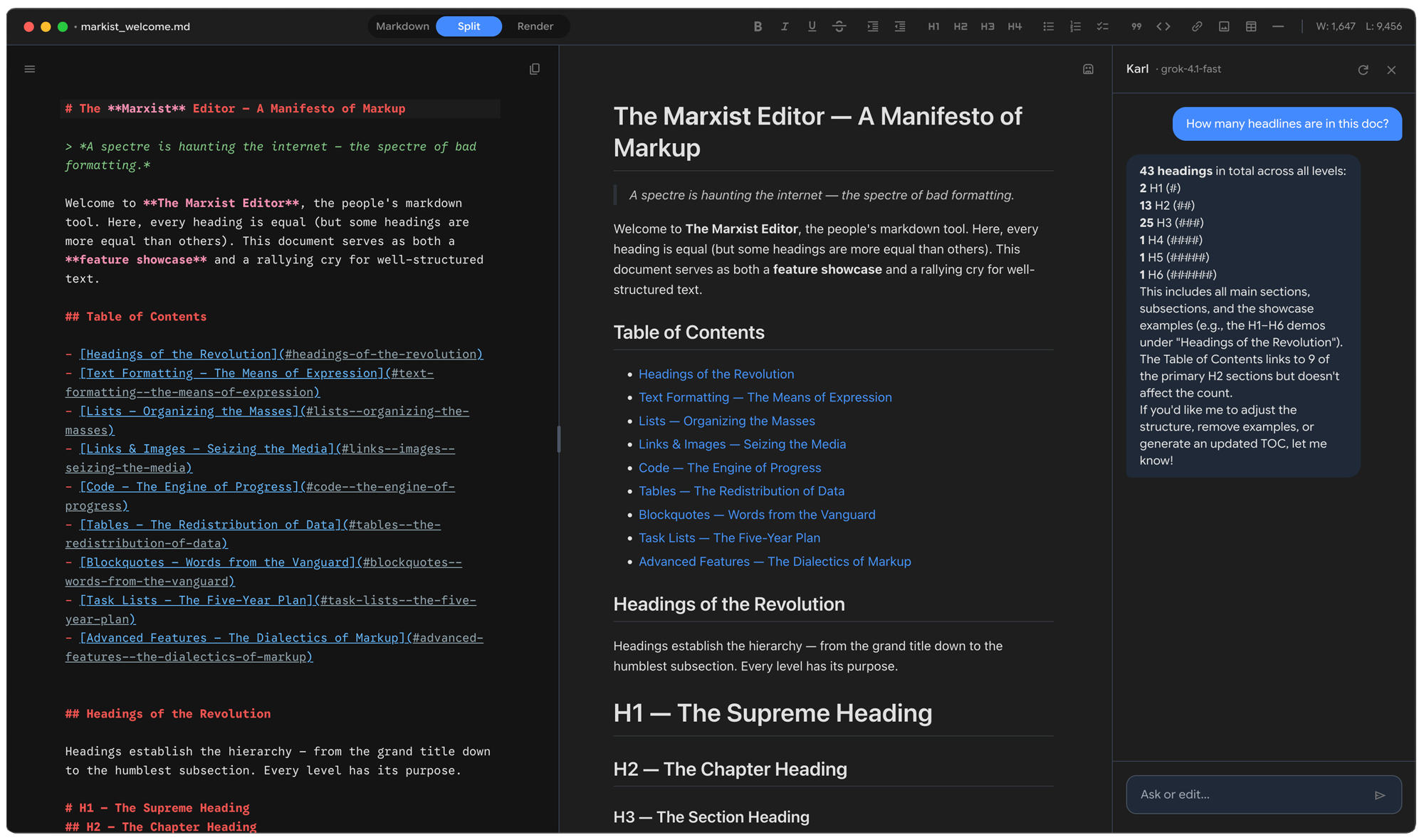The width and height of the screenshot is (1424, 840).
Task: Switch to Render view
Action: coord(535,26)
